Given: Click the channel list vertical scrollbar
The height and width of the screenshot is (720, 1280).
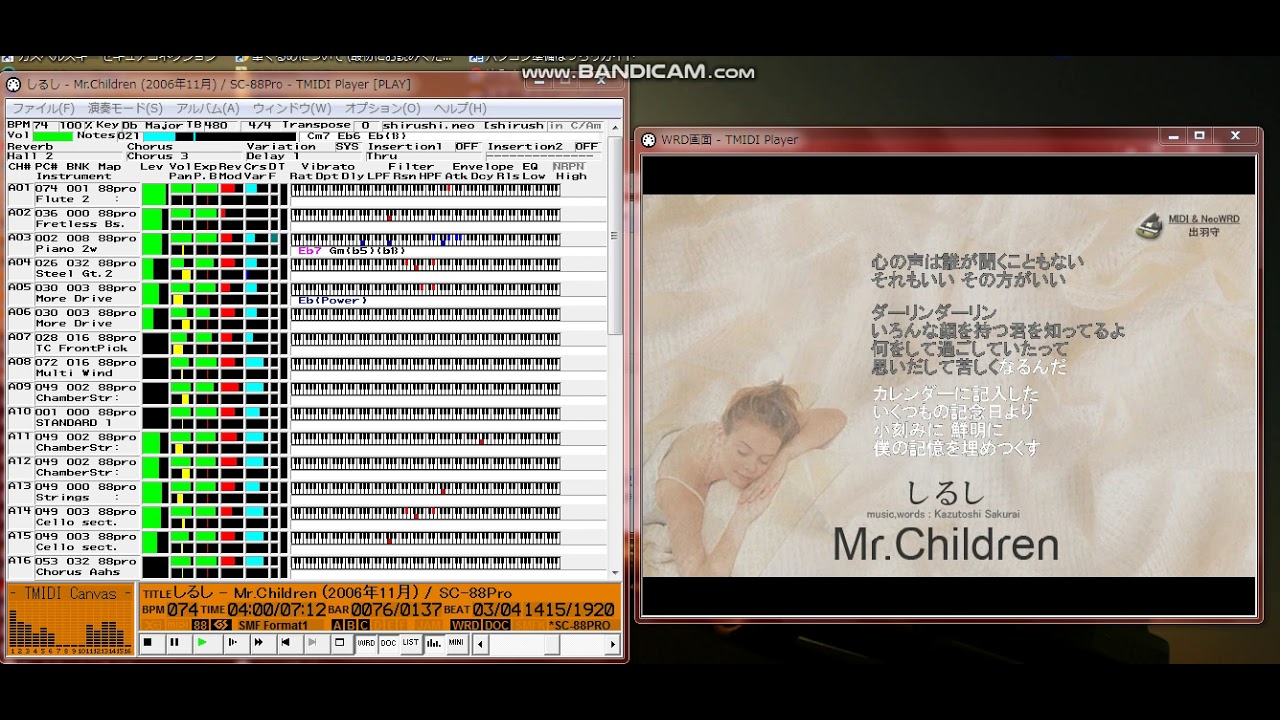Looking at the screenshot, I should point(614,350).
